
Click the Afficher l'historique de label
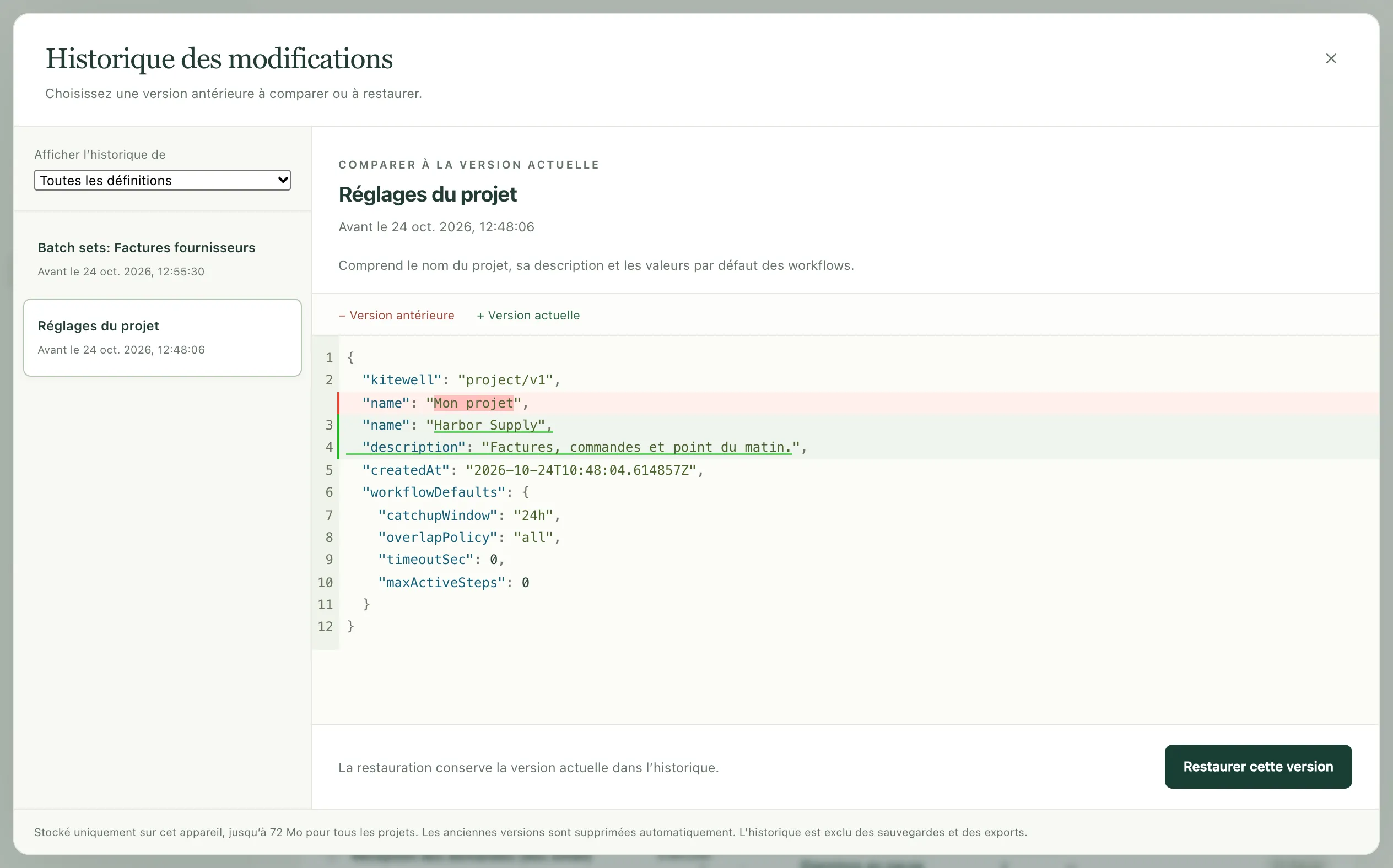pos(100,154)
